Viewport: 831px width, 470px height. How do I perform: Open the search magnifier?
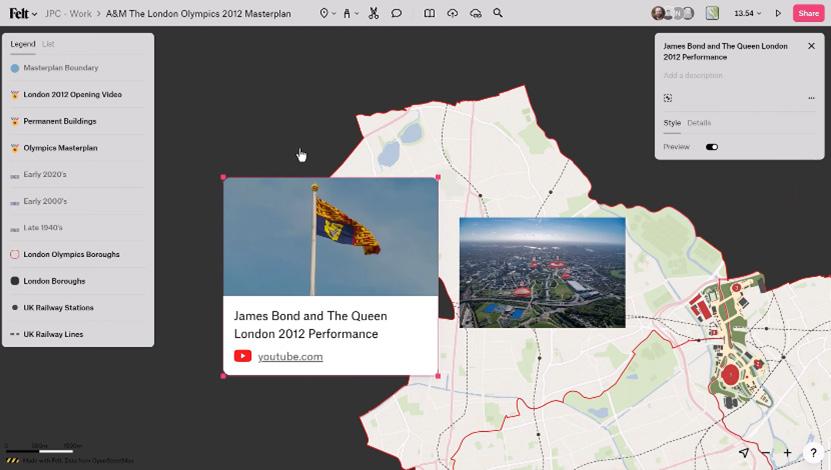(498, 13)
